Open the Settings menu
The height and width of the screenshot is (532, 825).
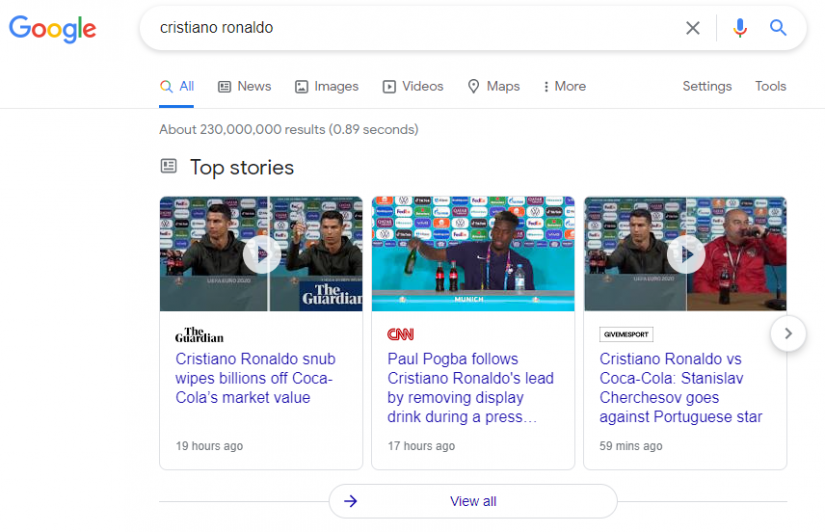point(707,86)
